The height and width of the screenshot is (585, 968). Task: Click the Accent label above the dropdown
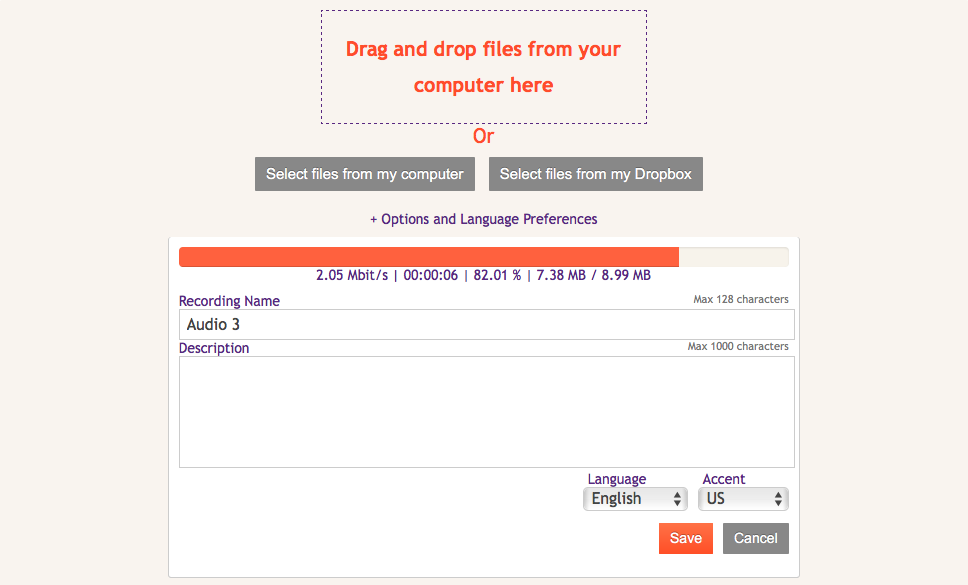tap(724, 479)
